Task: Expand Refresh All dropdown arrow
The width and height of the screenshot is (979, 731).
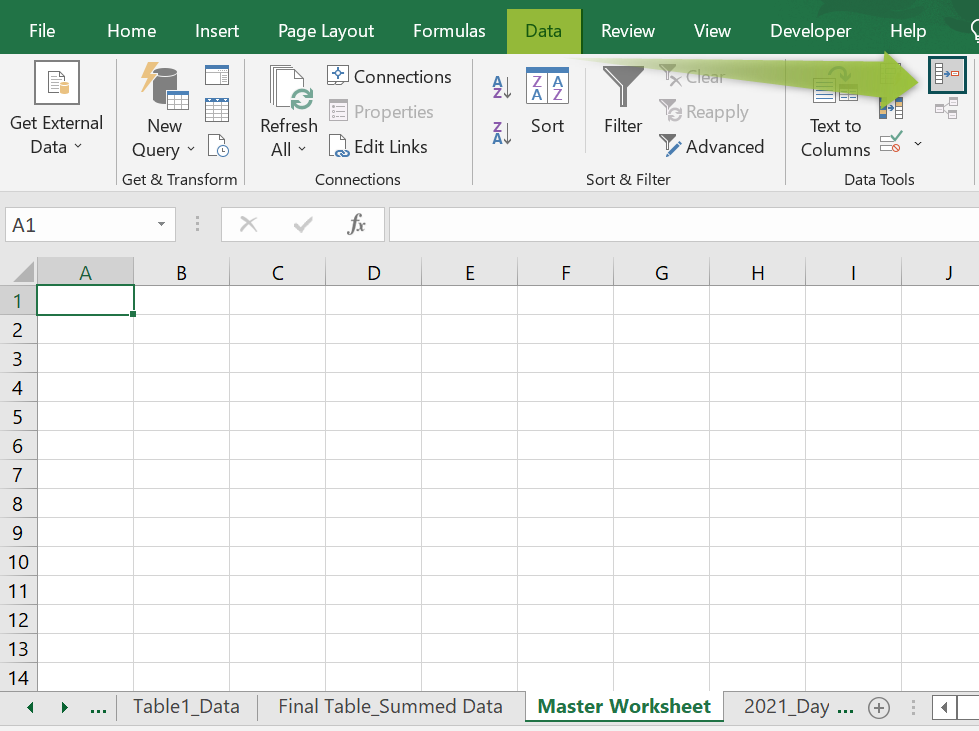Action: point(302,149)
